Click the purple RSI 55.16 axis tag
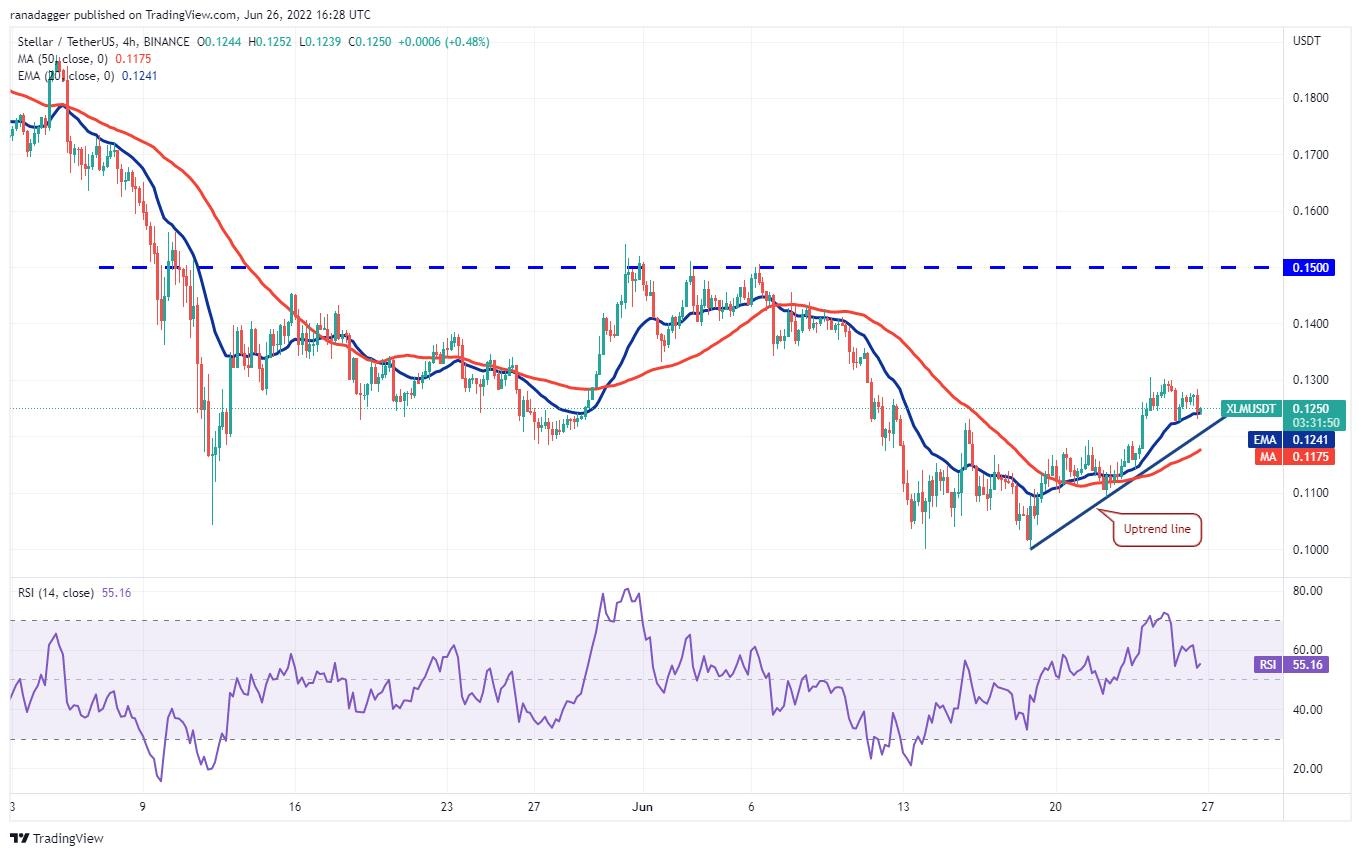This screenshot has height=856, width=1361. 1291,664
